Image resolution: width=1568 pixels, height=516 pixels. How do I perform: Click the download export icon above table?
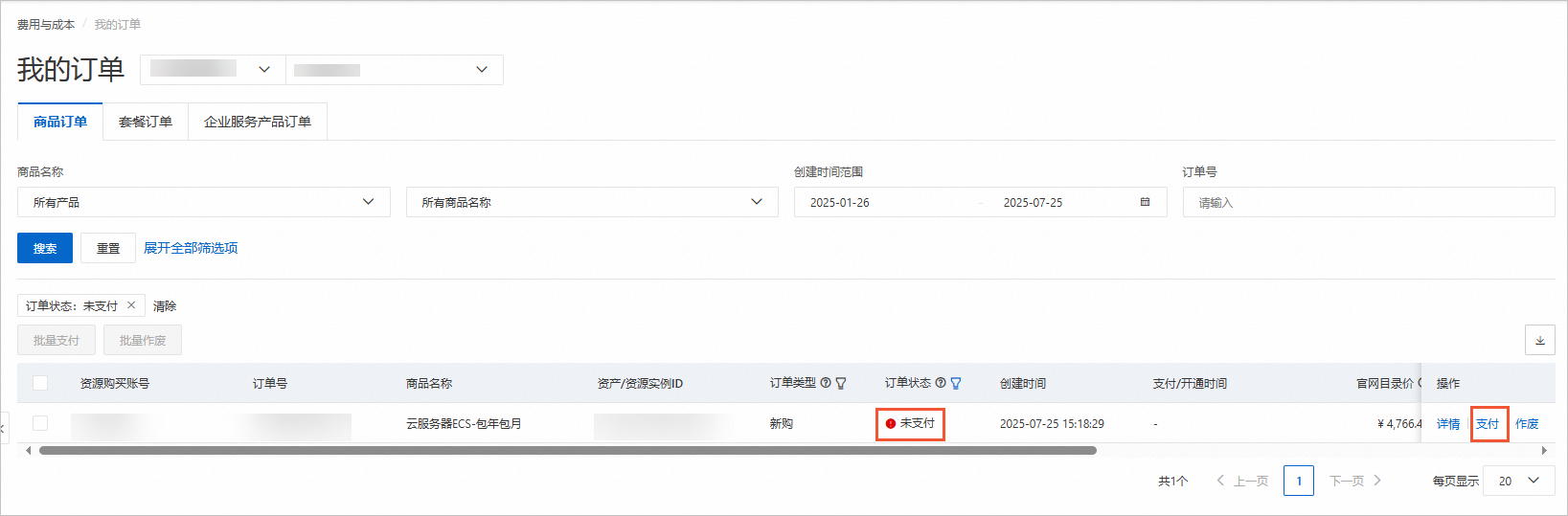1540,340
